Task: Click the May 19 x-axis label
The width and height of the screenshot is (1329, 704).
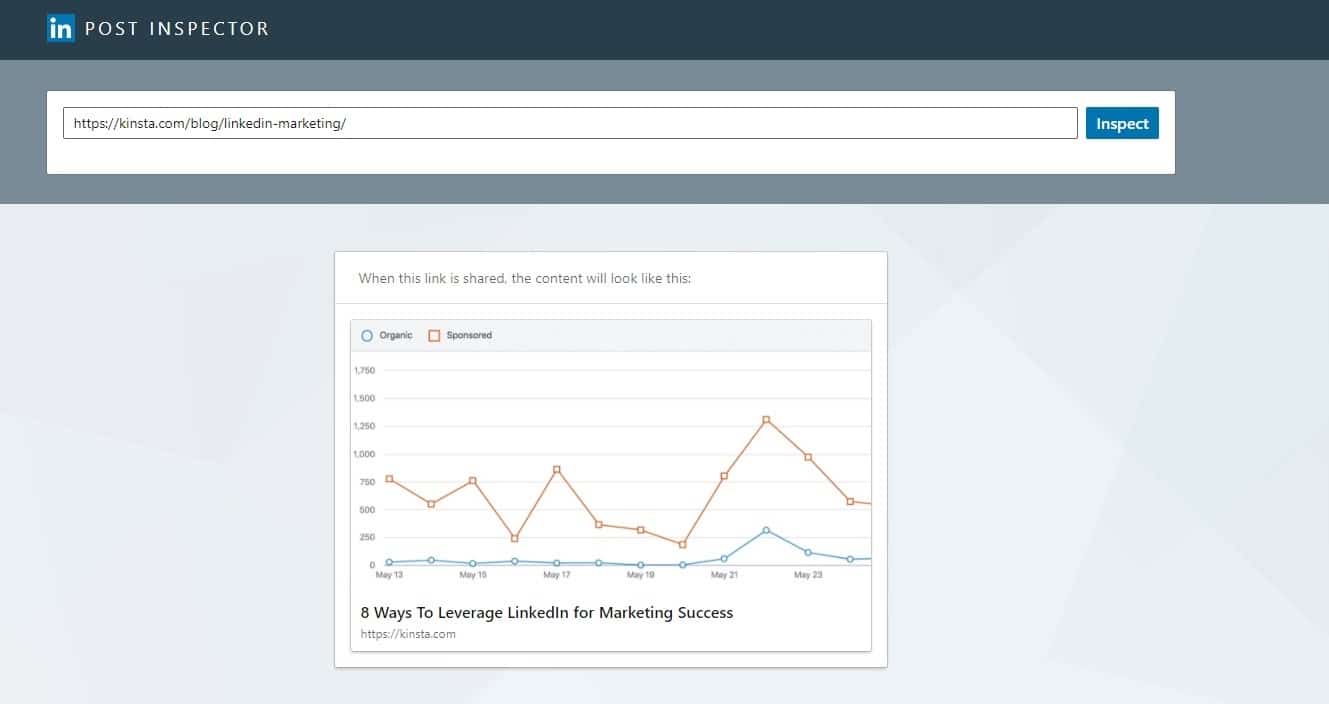Action: 640,576
